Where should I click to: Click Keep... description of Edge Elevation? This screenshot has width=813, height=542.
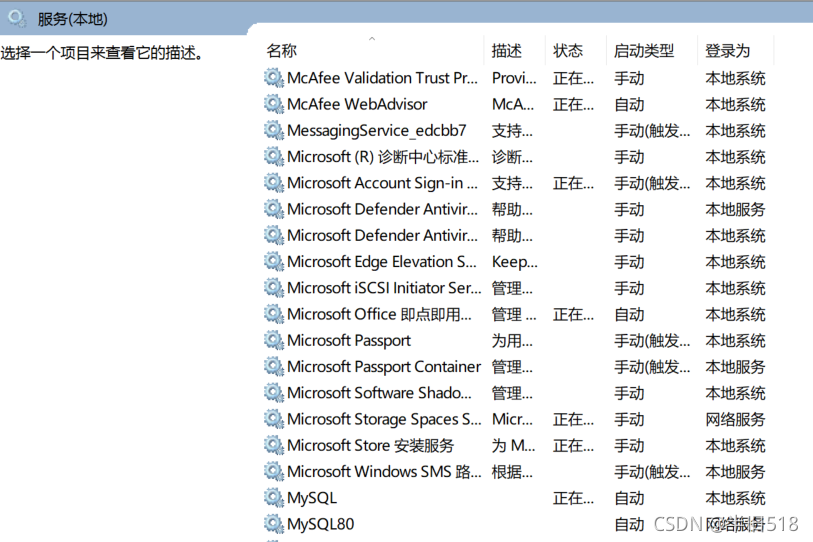point(514,262)
